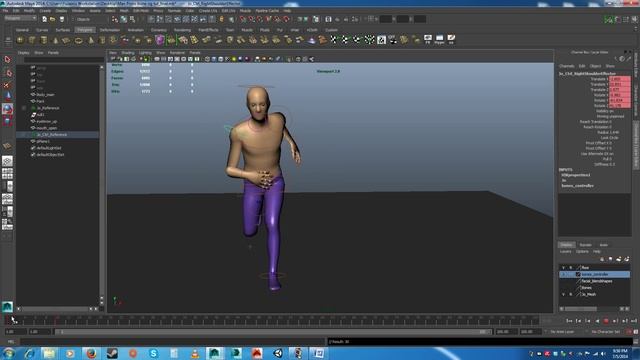
Task: Select the facial_blendshapes layer
Action: pos(597,281)
